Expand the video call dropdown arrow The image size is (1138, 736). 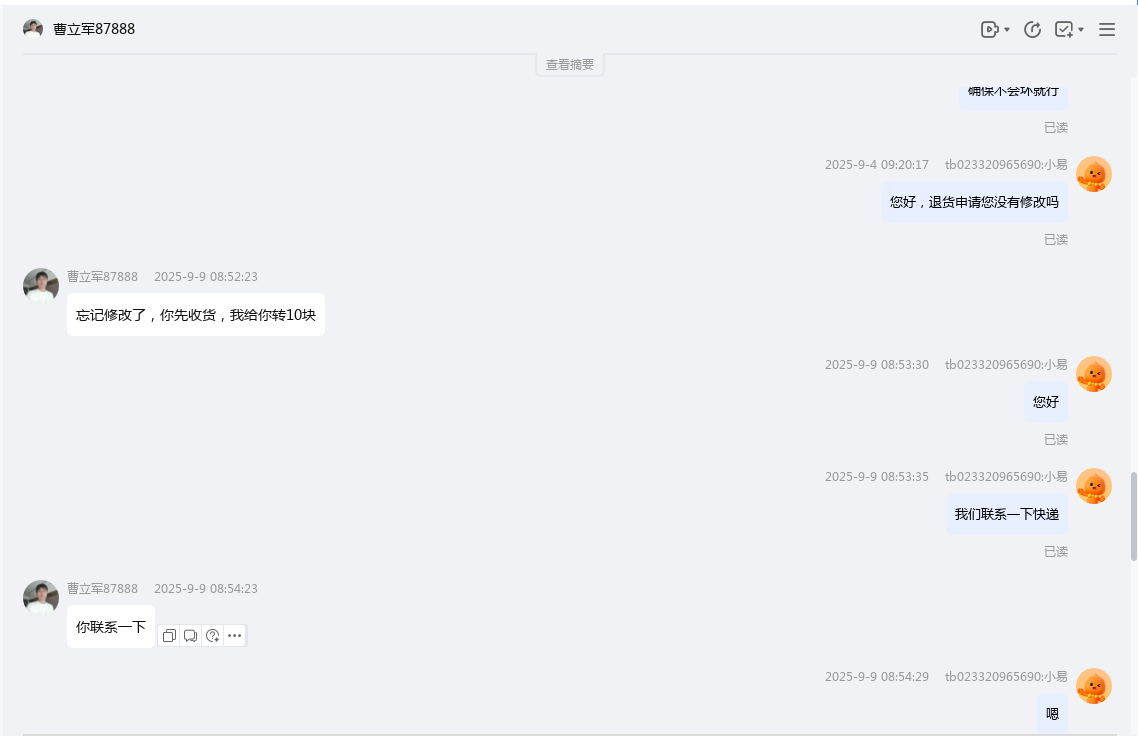[x=1006, y=30]
